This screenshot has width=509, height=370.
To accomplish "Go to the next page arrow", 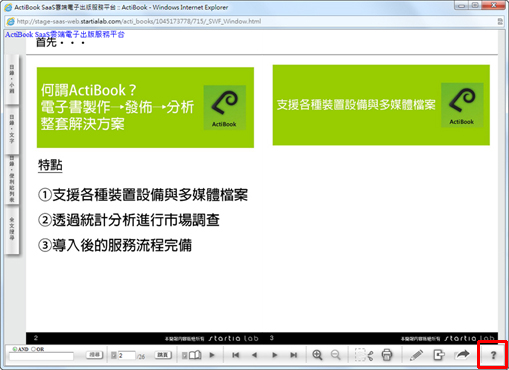I will pyautogui.click(x=275, y=355).
